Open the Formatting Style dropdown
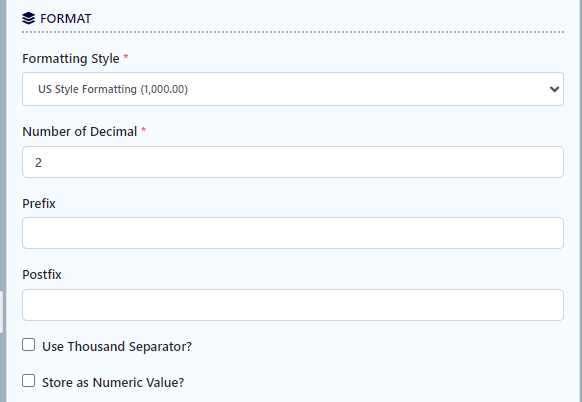The image size is (582, 402). [293, 89]
